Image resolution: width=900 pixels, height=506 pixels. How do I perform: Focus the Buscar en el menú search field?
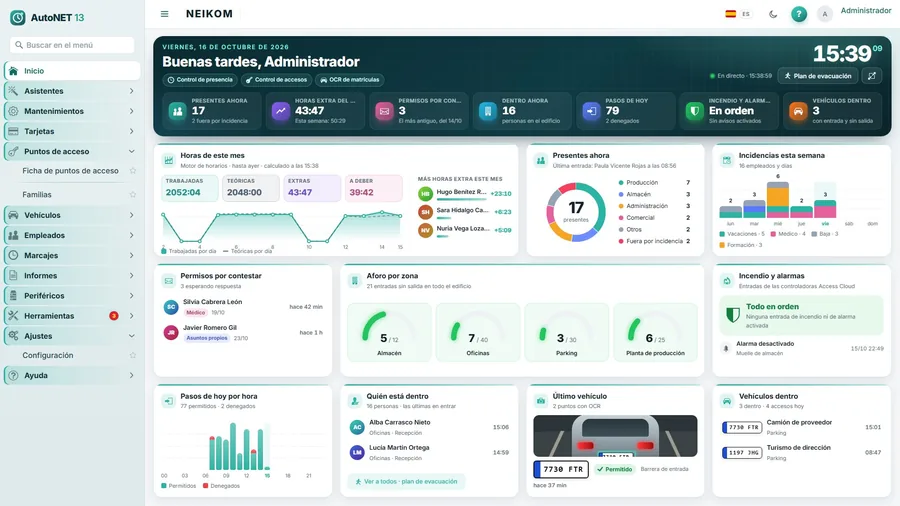pyautogui.click(x=72, y=45)
